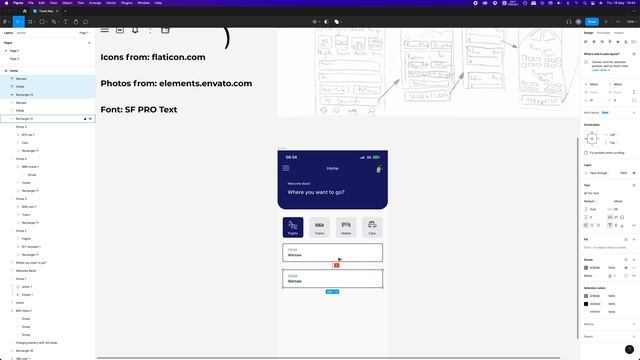Toggle text left alignment button

point(586,225)
